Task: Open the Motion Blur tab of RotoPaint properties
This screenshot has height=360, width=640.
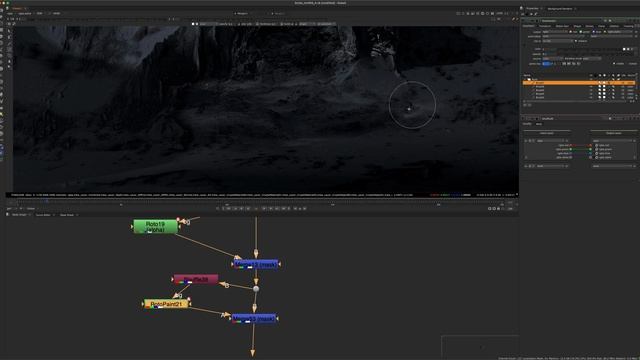Action: pyautogui.click(x=562, y=26)
